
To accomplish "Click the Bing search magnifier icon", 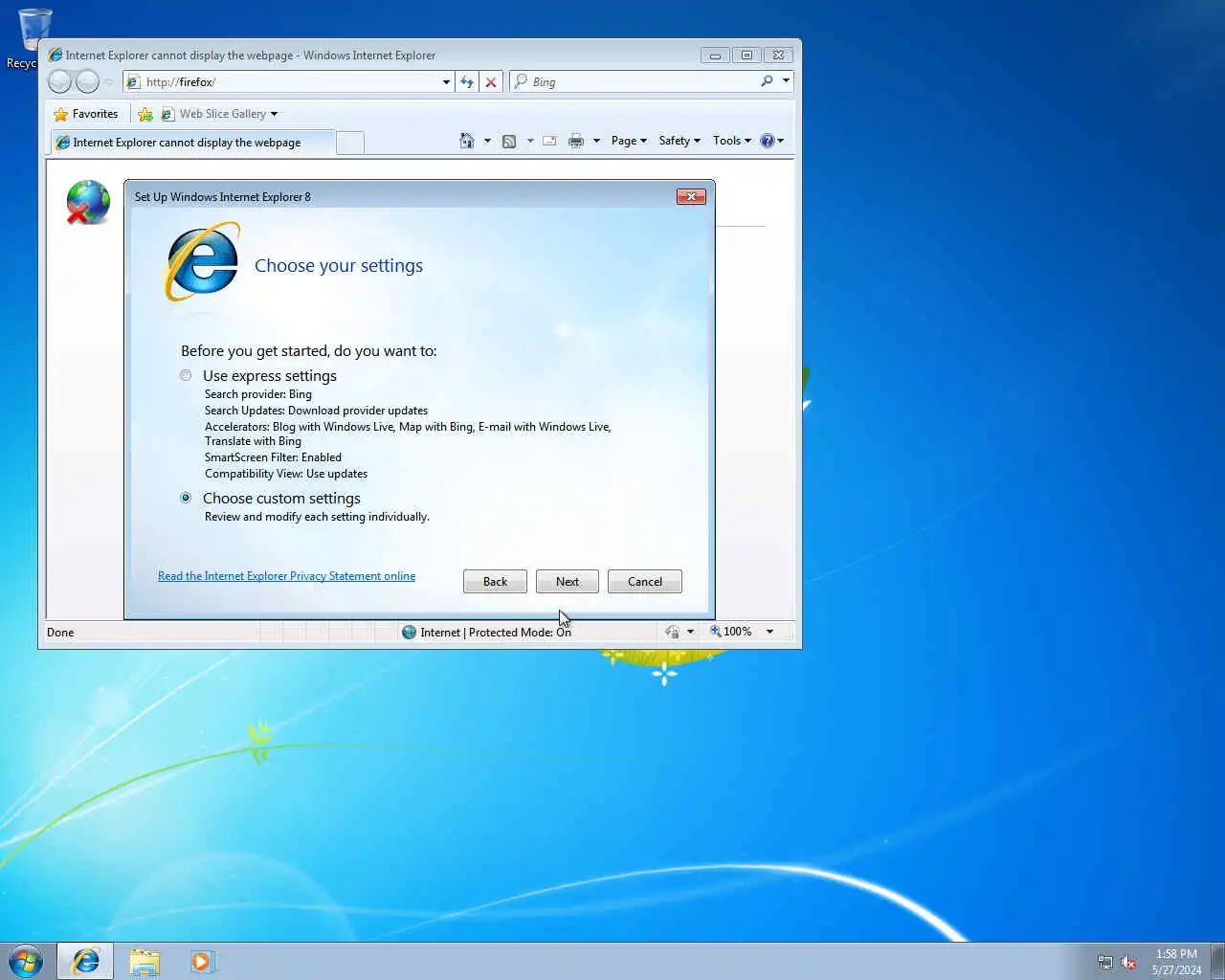I will point(767,81).
